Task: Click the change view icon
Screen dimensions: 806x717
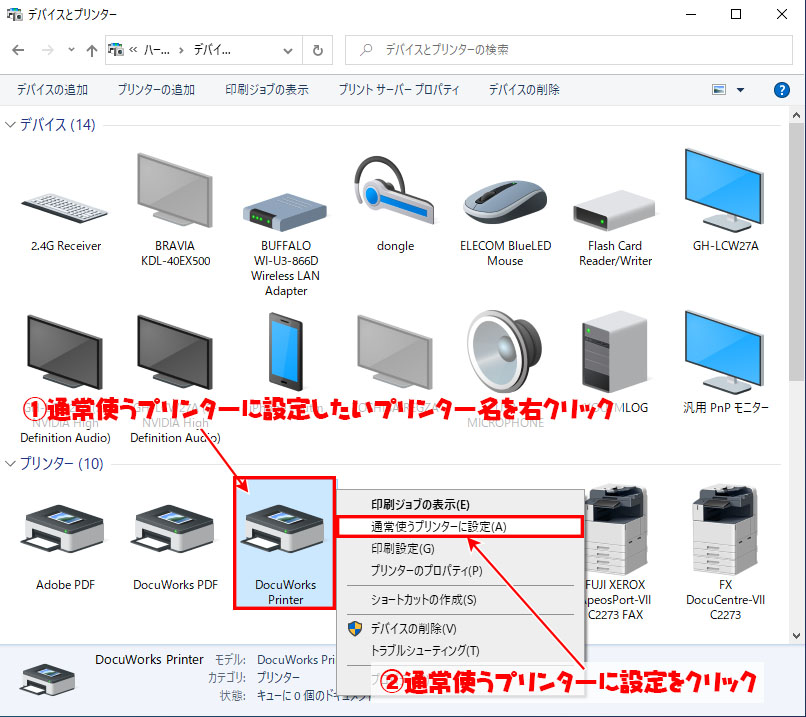Action: click(719, 90)
